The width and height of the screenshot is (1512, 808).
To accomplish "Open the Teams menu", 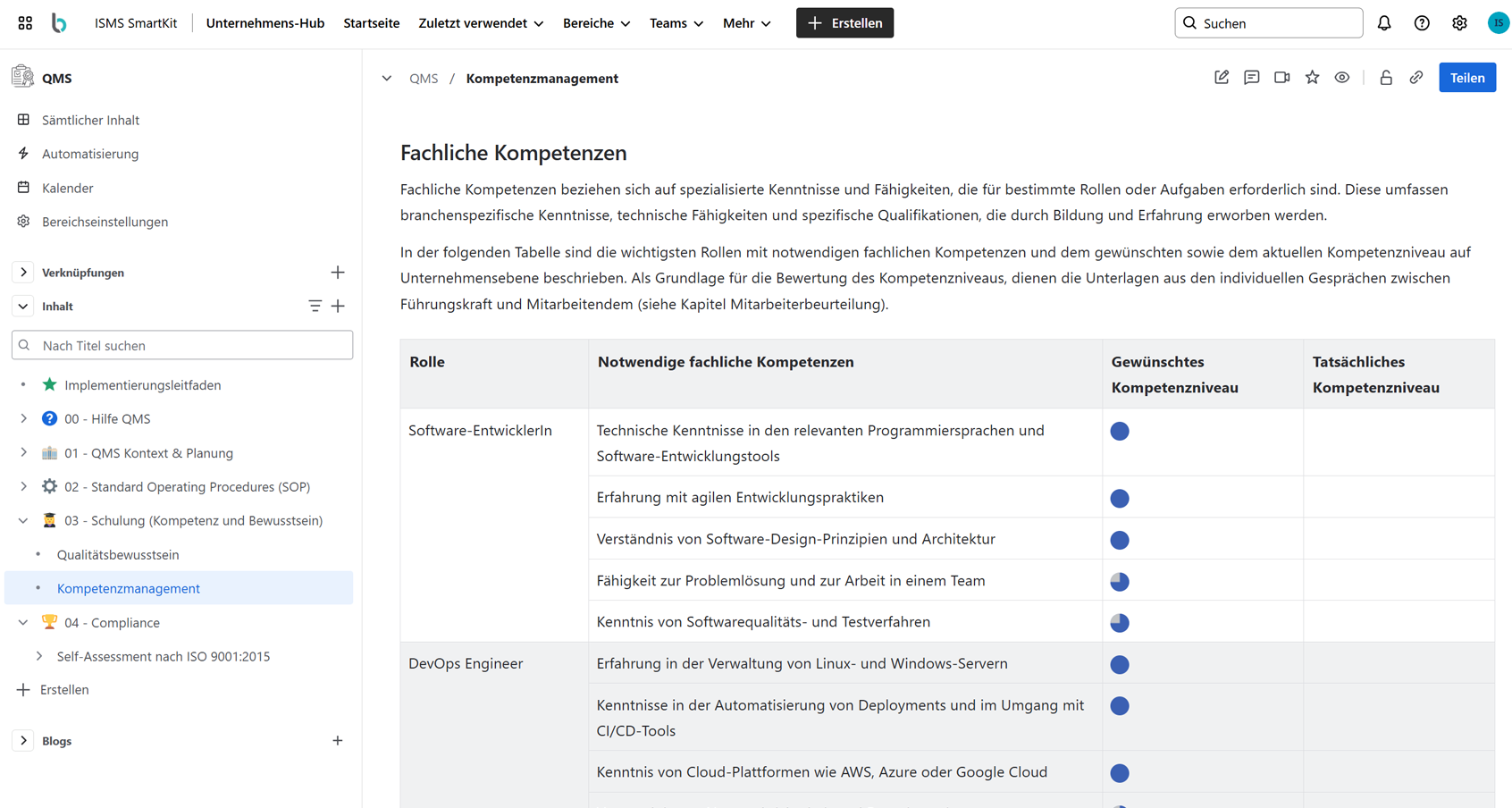I will 676,23.
